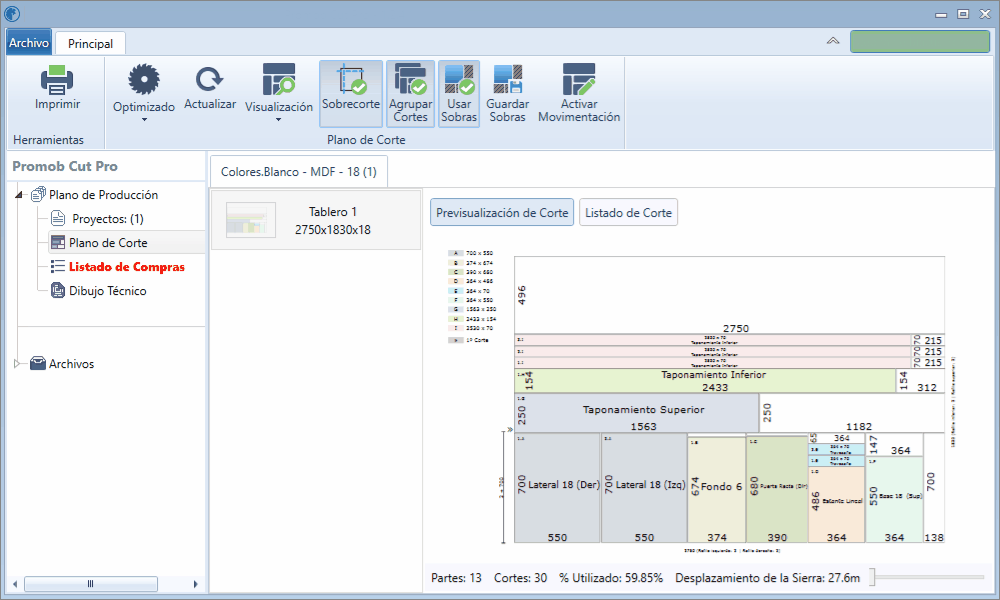Viewport: 1000px width, 600px height.
Task: Toggle Usar Sobras option
Action: click(459, 94)
